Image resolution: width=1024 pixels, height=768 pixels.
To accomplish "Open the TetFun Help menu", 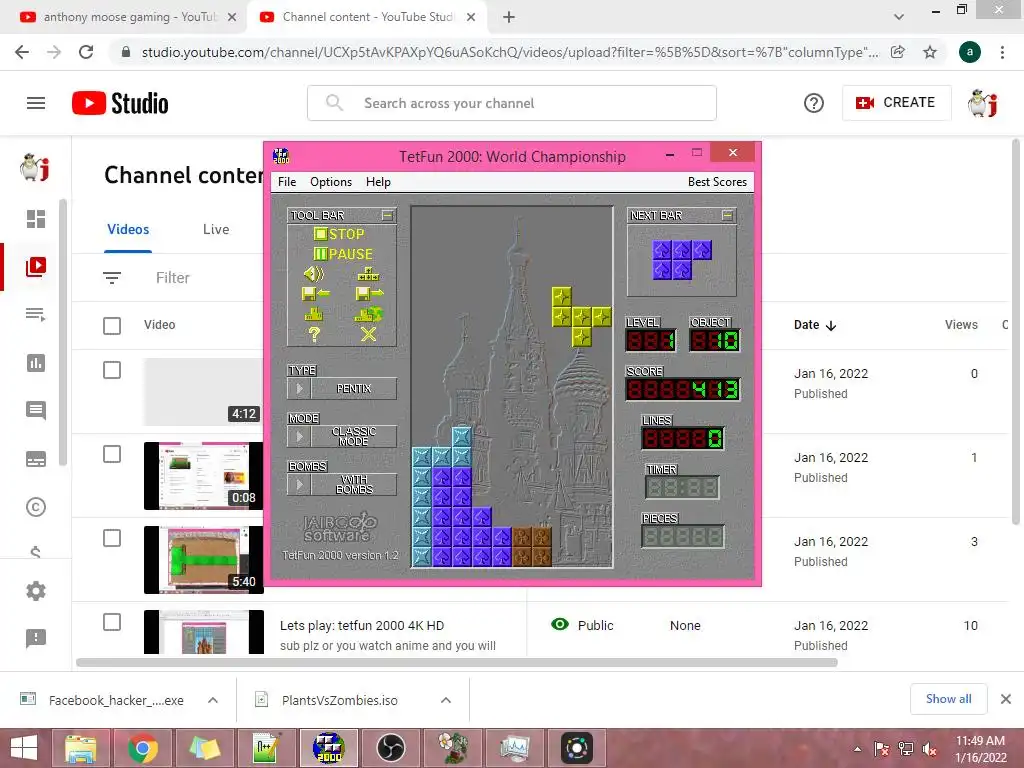I will pos(378,182).
